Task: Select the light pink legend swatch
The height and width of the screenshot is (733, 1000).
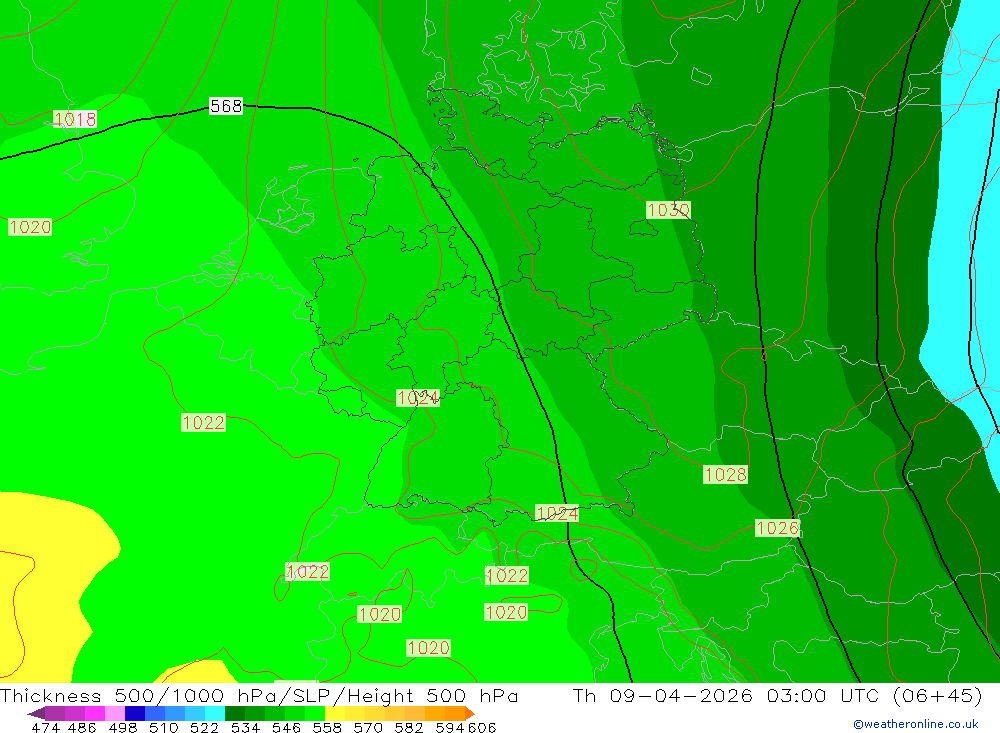Action: (x=115, y=713)
